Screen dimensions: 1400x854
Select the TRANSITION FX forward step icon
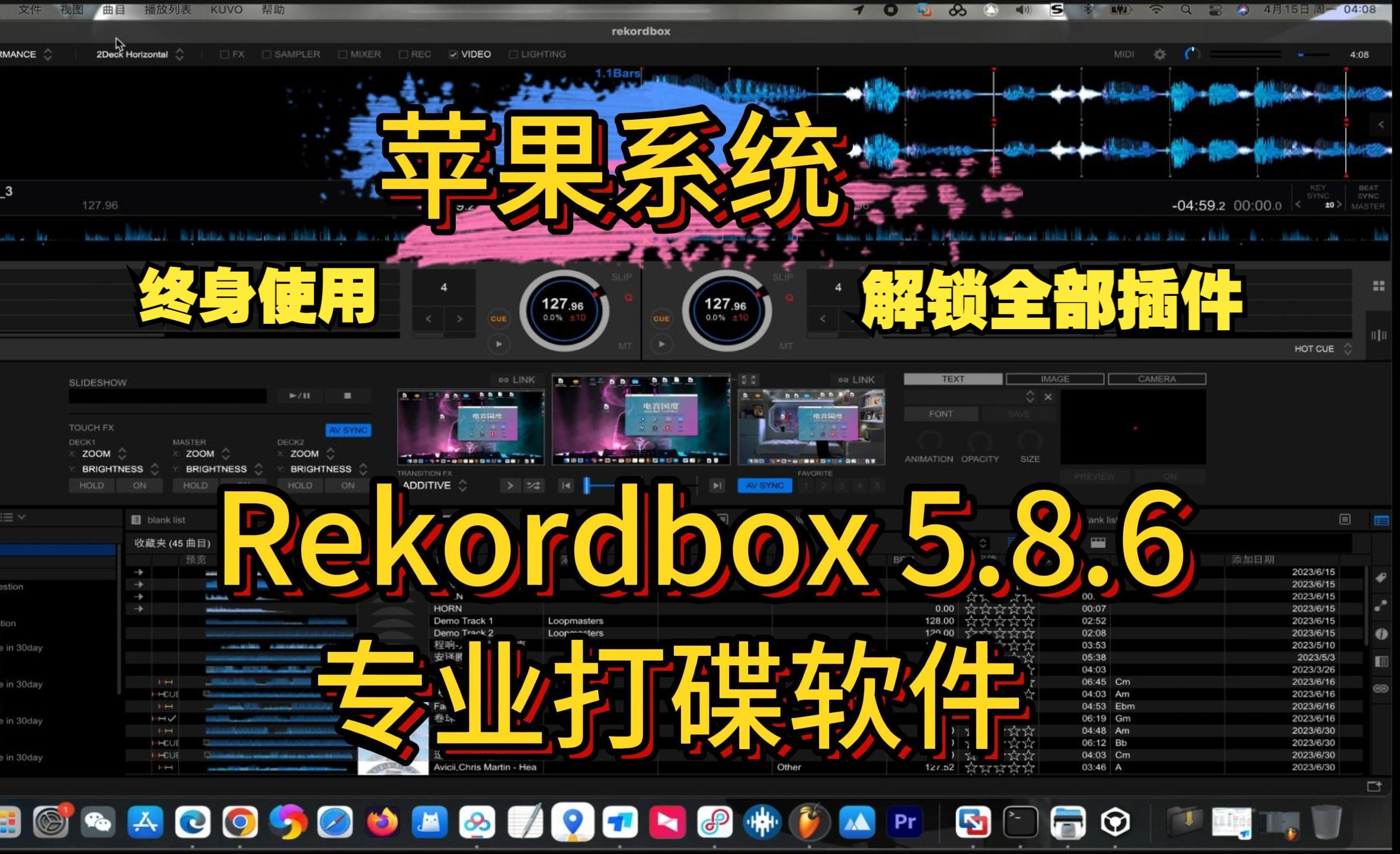pos(718,485)
